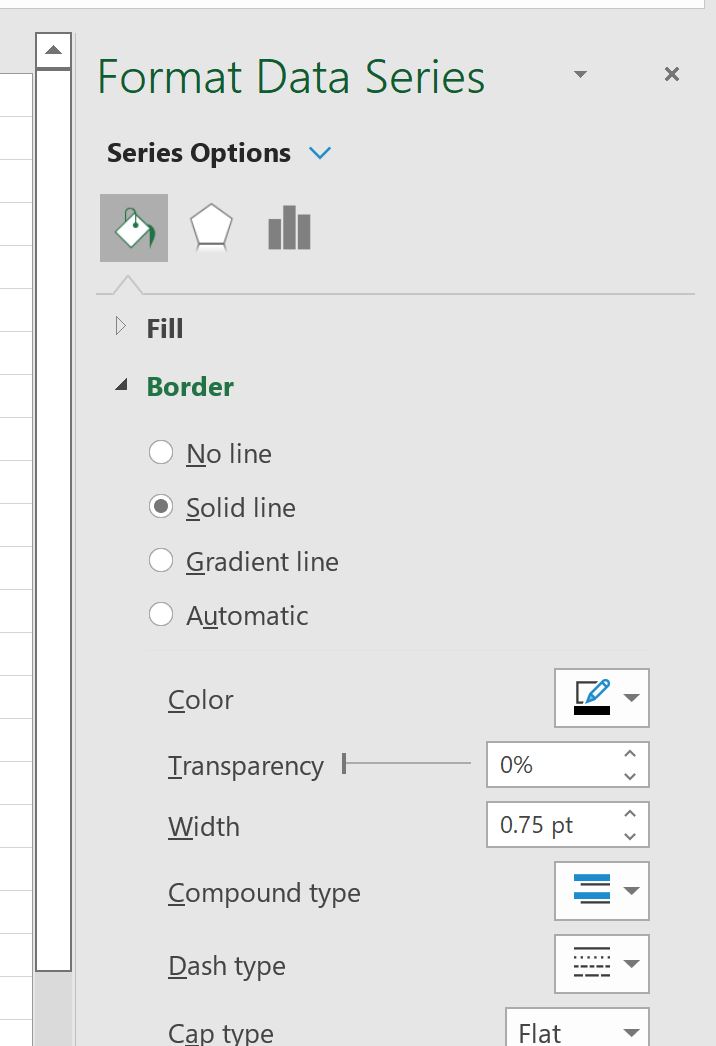
Task: Select the Fill & Line icon
Action: tap(134, 228)
